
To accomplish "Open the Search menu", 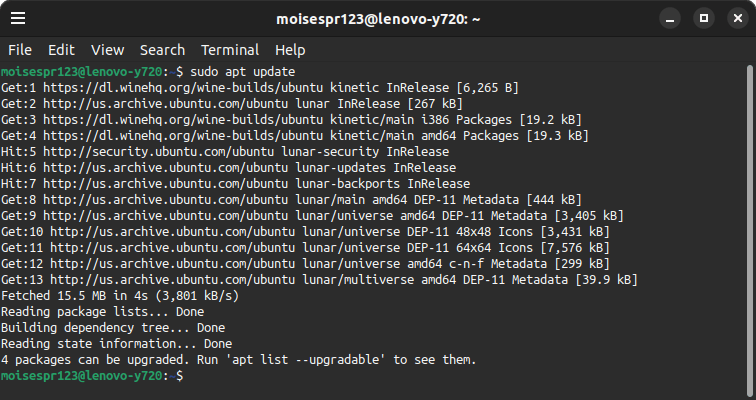I will pos(162,50).
